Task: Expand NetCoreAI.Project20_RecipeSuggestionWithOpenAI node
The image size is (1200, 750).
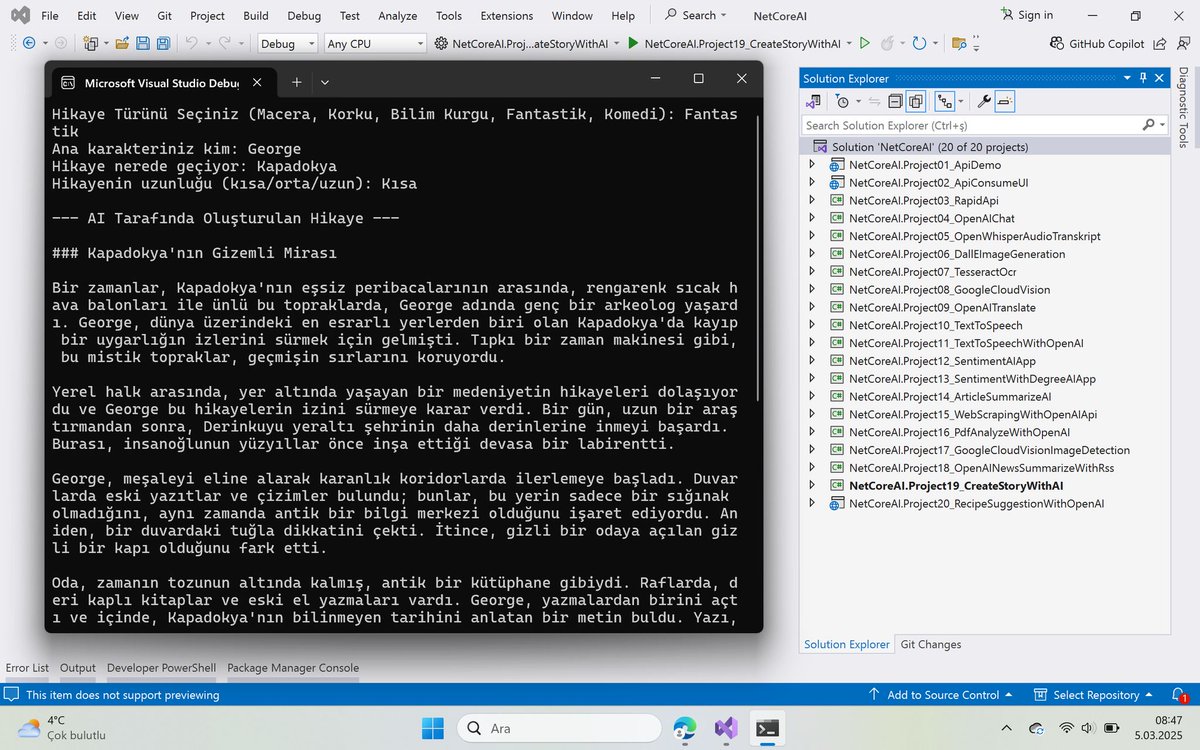Action: [x=812, y=504]
